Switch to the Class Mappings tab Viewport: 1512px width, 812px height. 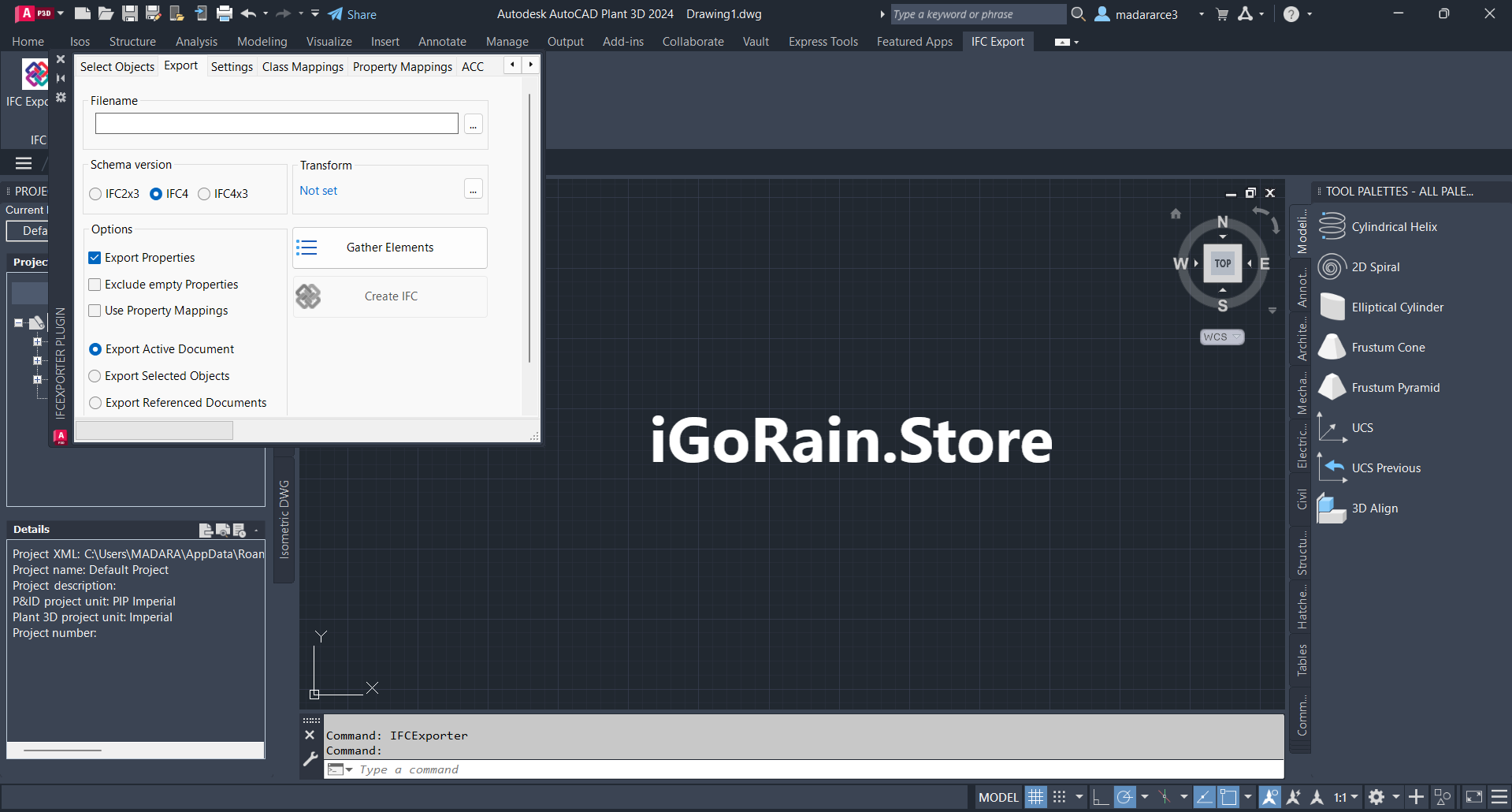click(303, 67)
